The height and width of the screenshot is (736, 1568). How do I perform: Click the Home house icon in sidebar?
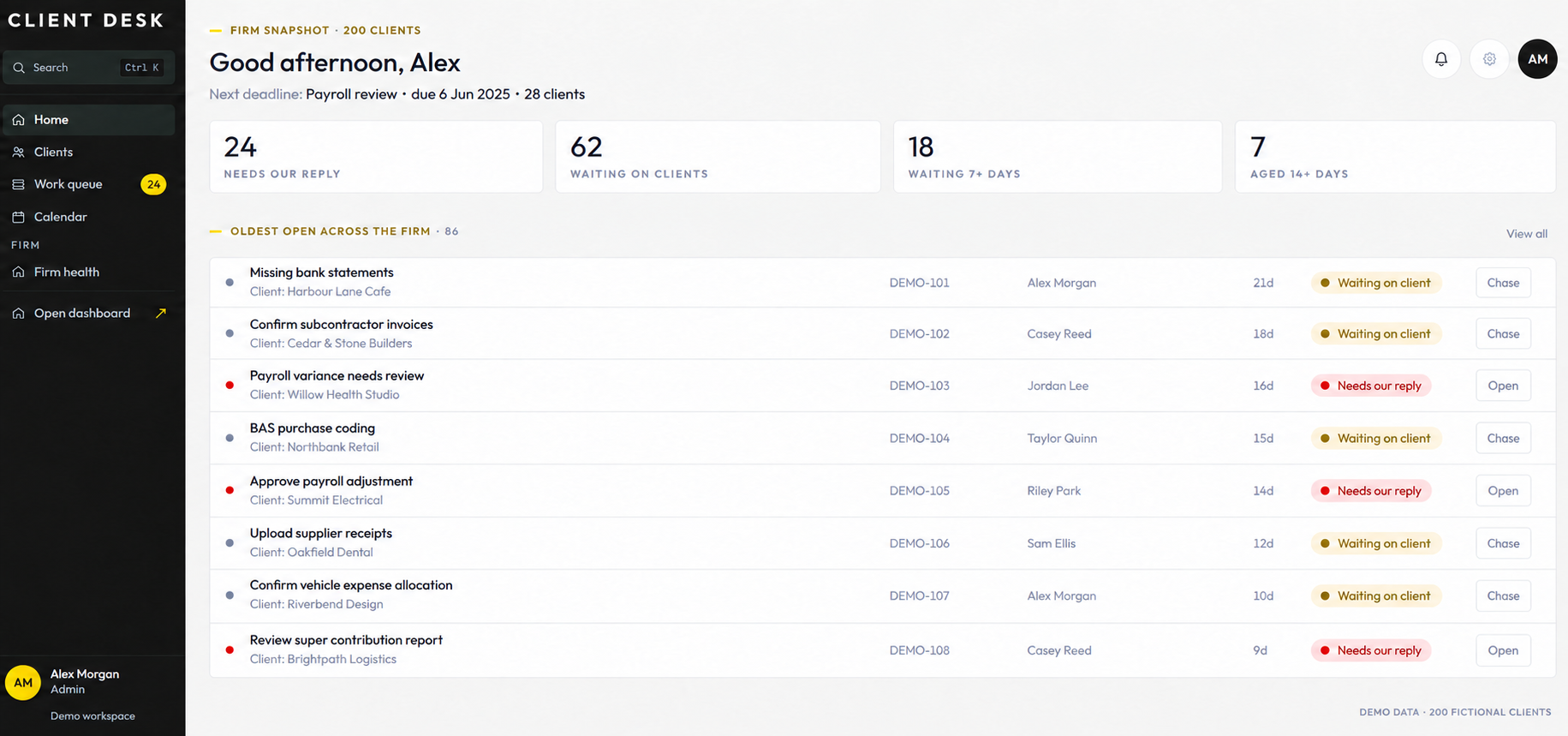[18, 120]
